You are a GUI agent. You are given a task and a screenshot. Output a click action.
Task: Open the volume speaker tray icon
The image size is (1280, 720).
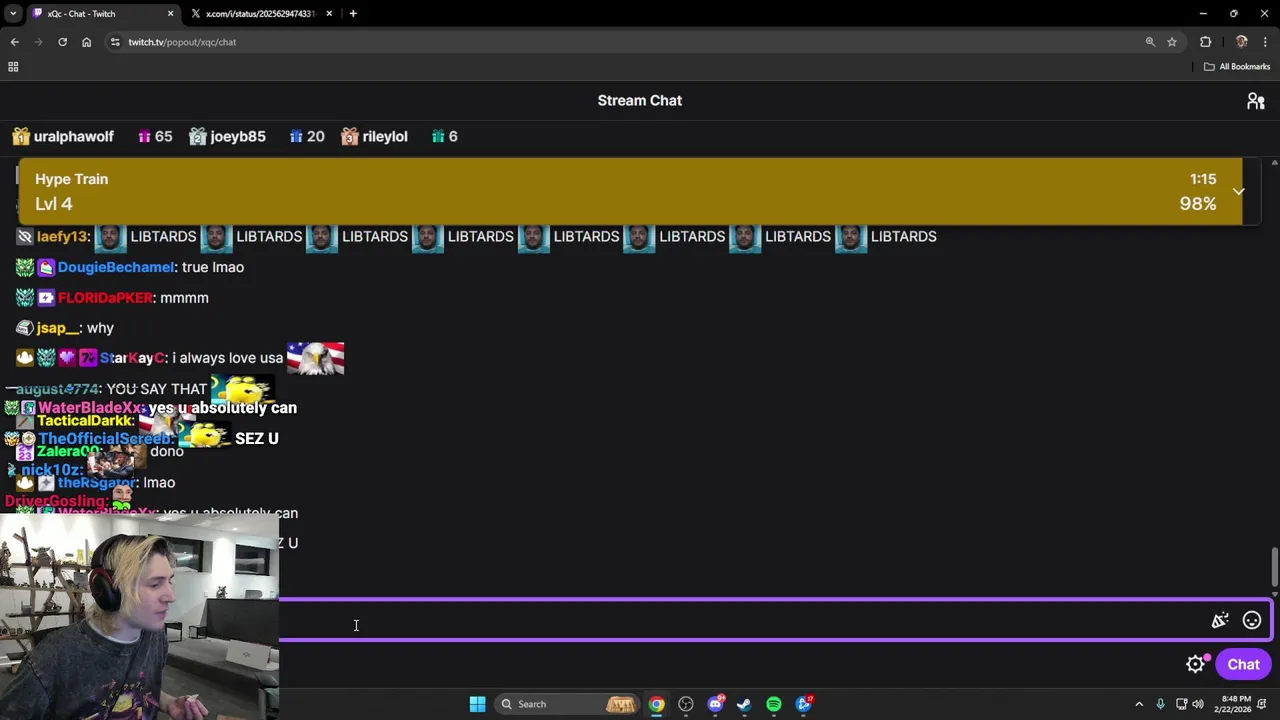tap(1198, 704)
